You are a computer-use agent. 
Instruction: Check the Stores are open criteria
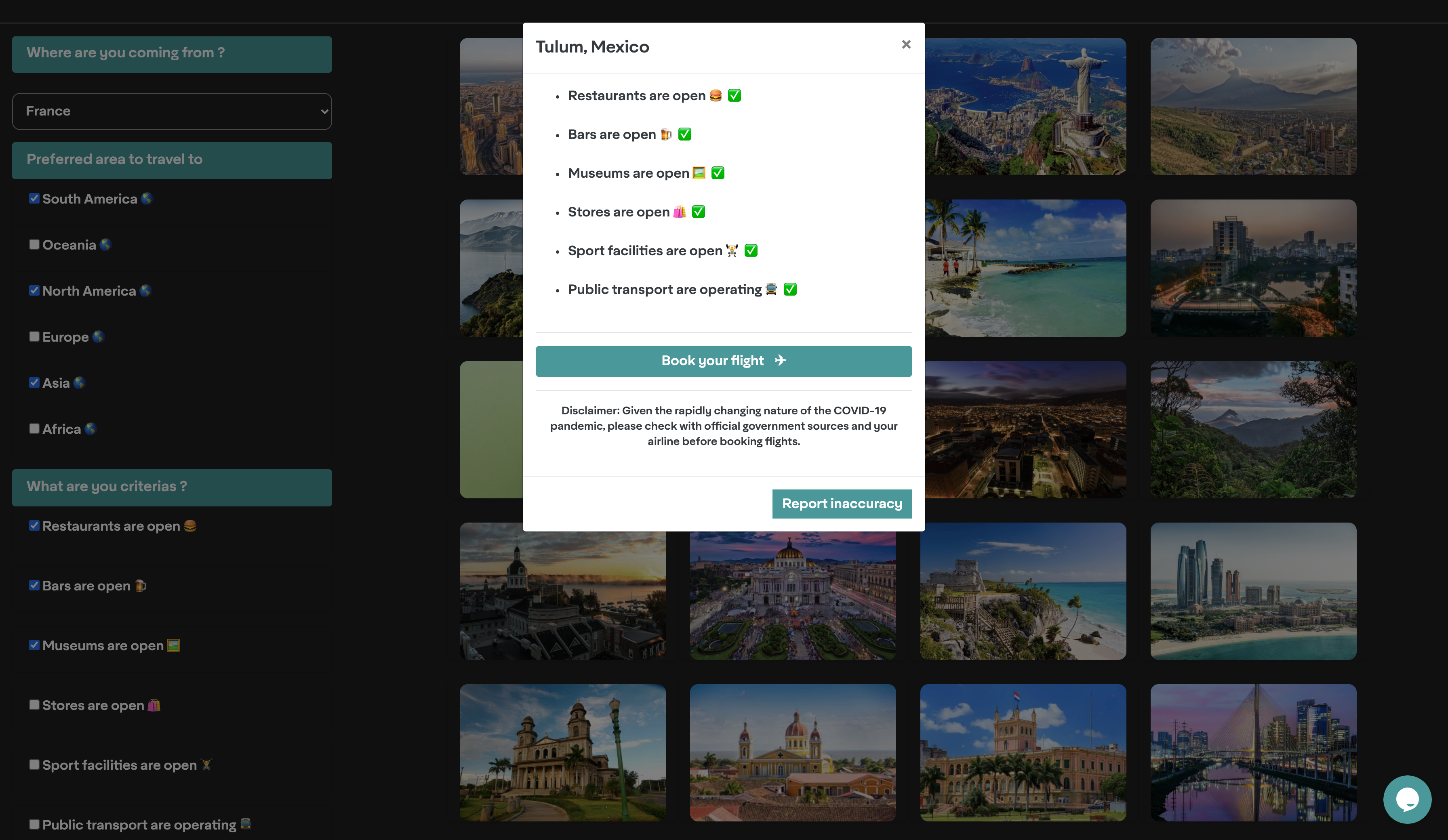point(34,704)
